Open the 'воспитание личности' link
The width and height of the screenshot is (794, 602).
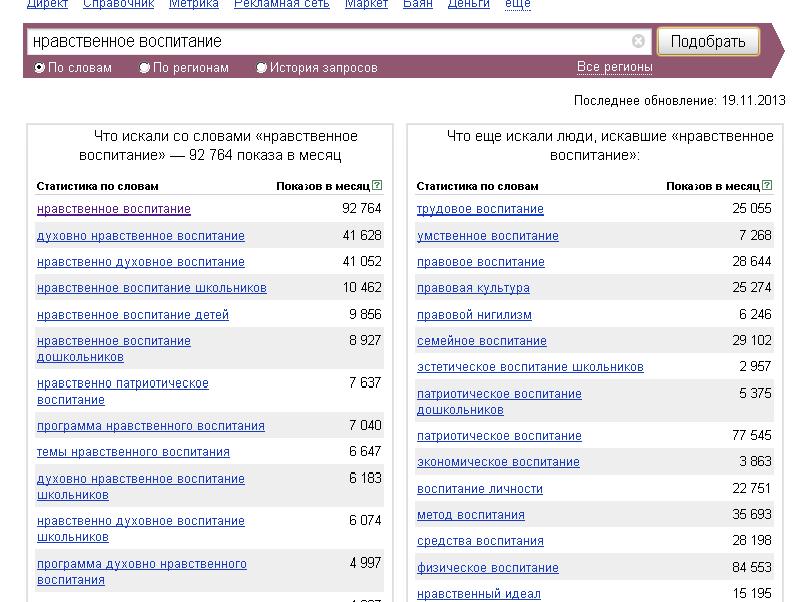[x=480, y=489]
